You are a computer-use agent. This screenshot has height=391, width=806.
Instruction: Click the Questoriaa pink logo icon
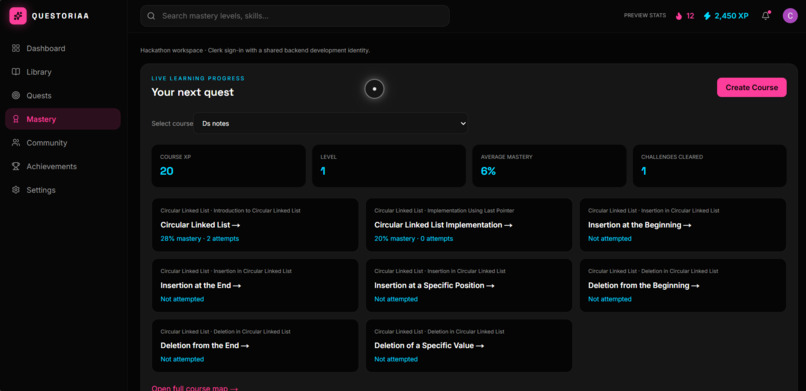[18, 16]
